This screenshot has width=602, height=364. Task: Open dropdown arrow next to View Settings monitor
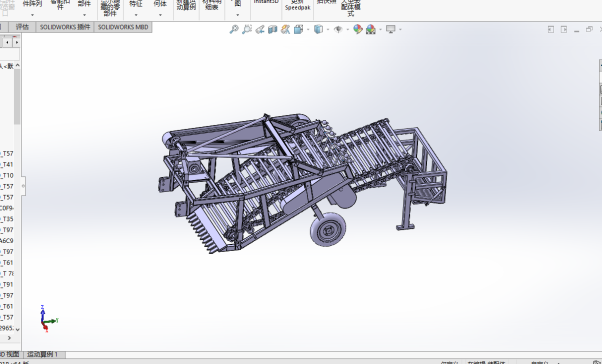(400, 30)
